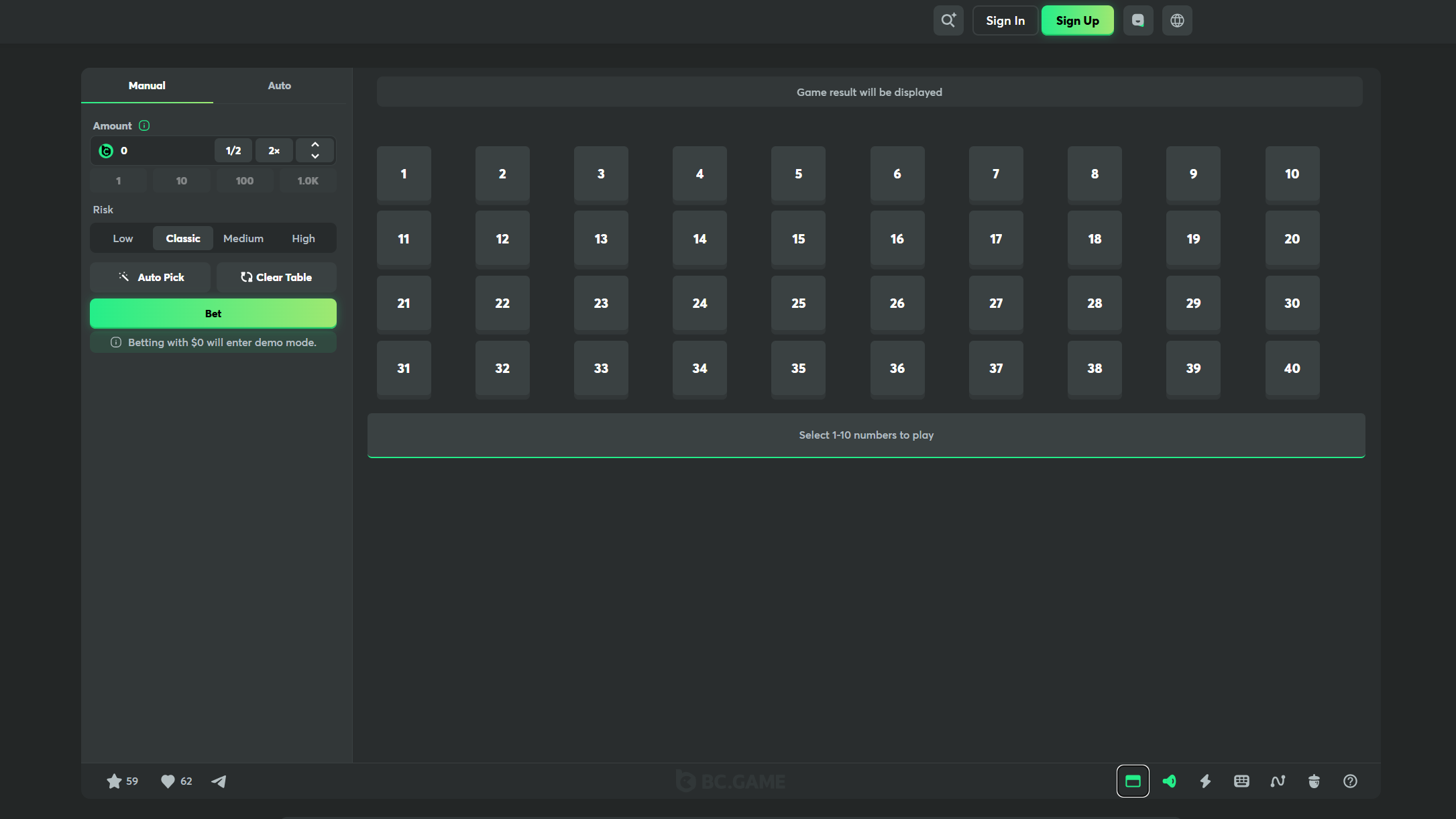Image resolution: width=1456 pixels, height=819 pixels.
Task: Select Low risk level
Action: tap(123, 238)
